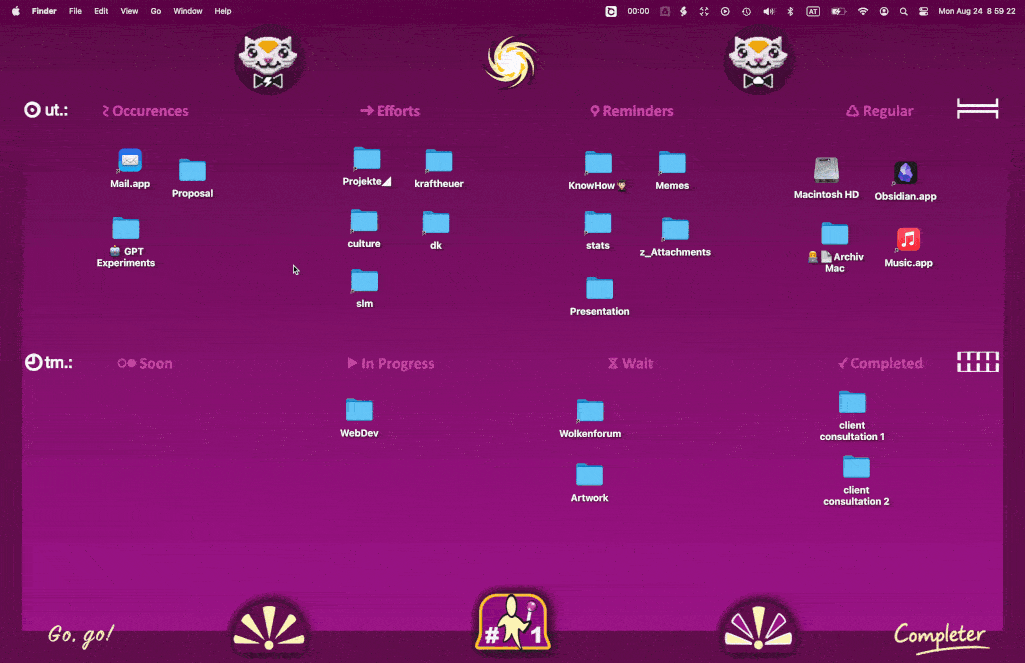Viewport: 1025px width, 663px height.
Task: Open the Window menu
Action: click(188, 11)
